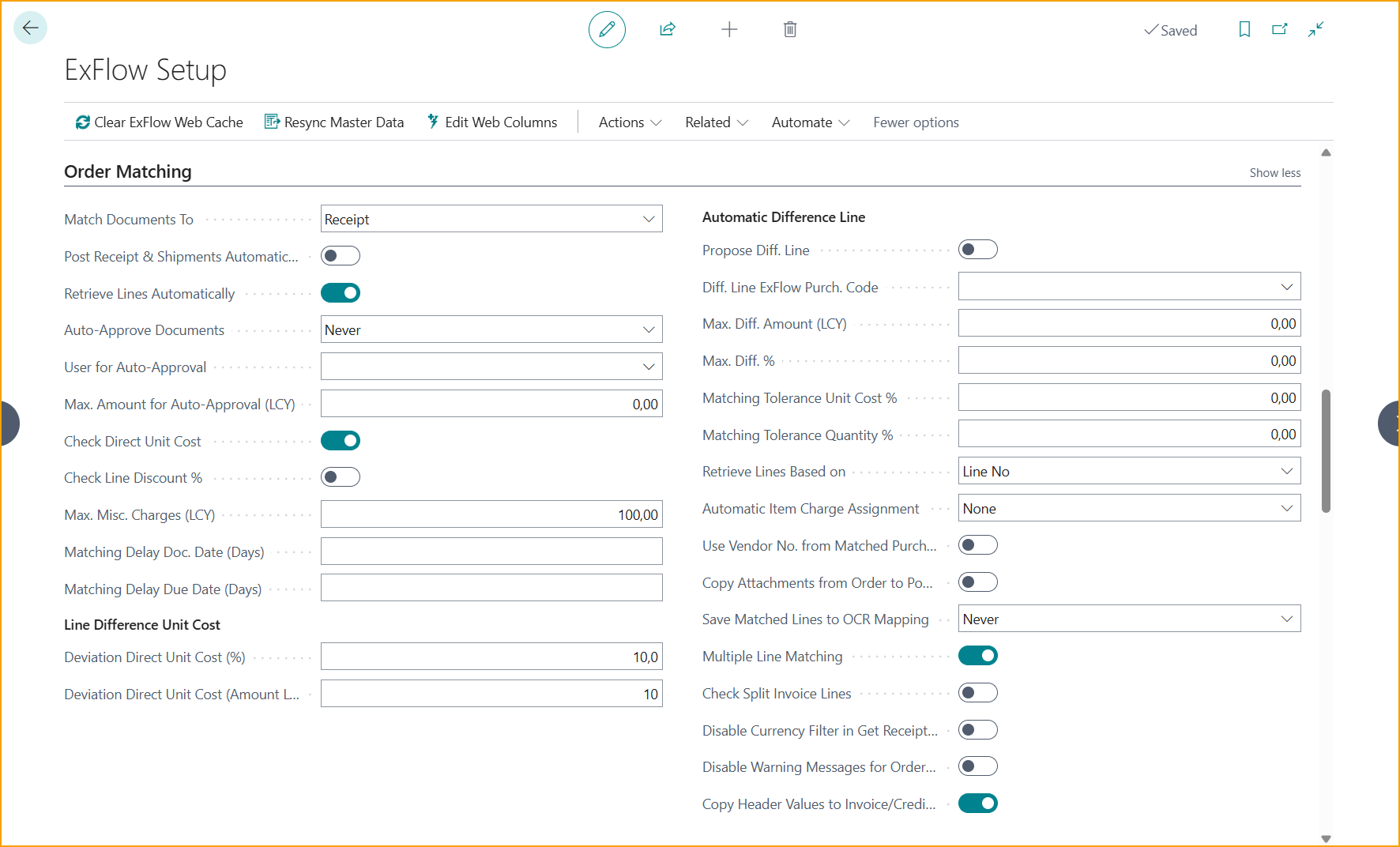1400x847 pixels.
Task: Toggle Copy Attachments from Order switch
Action: (x=978, y=582)
